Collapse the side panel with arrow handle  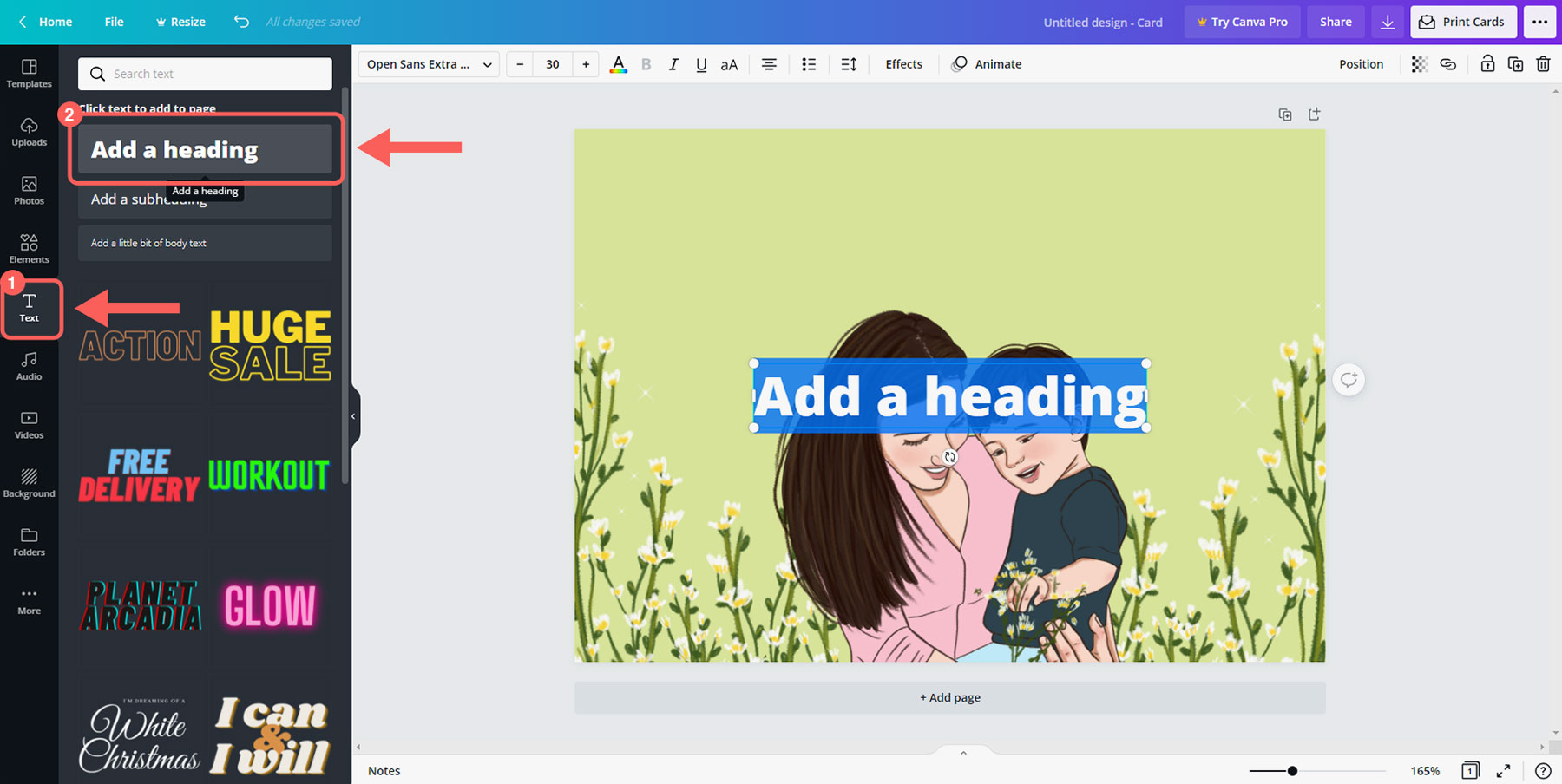click(x=353, y=416)
